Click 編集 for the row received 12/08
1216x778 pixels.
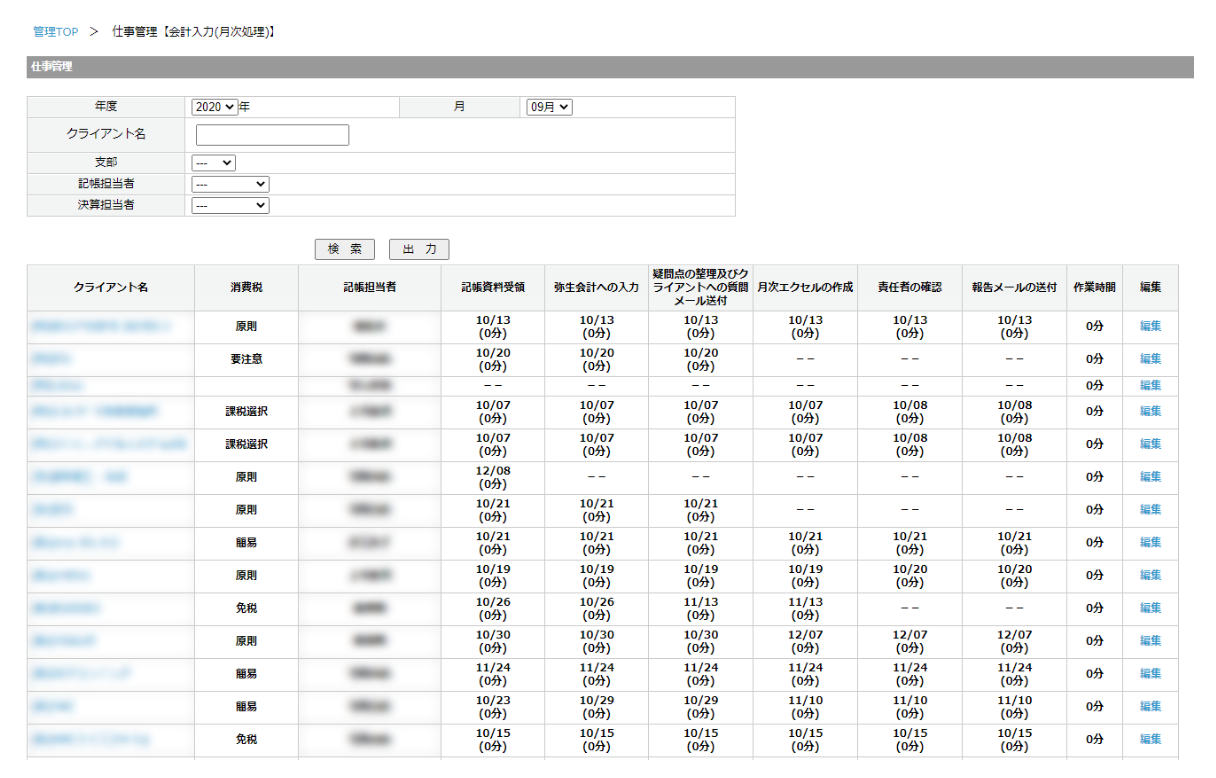coord(1150,477)
